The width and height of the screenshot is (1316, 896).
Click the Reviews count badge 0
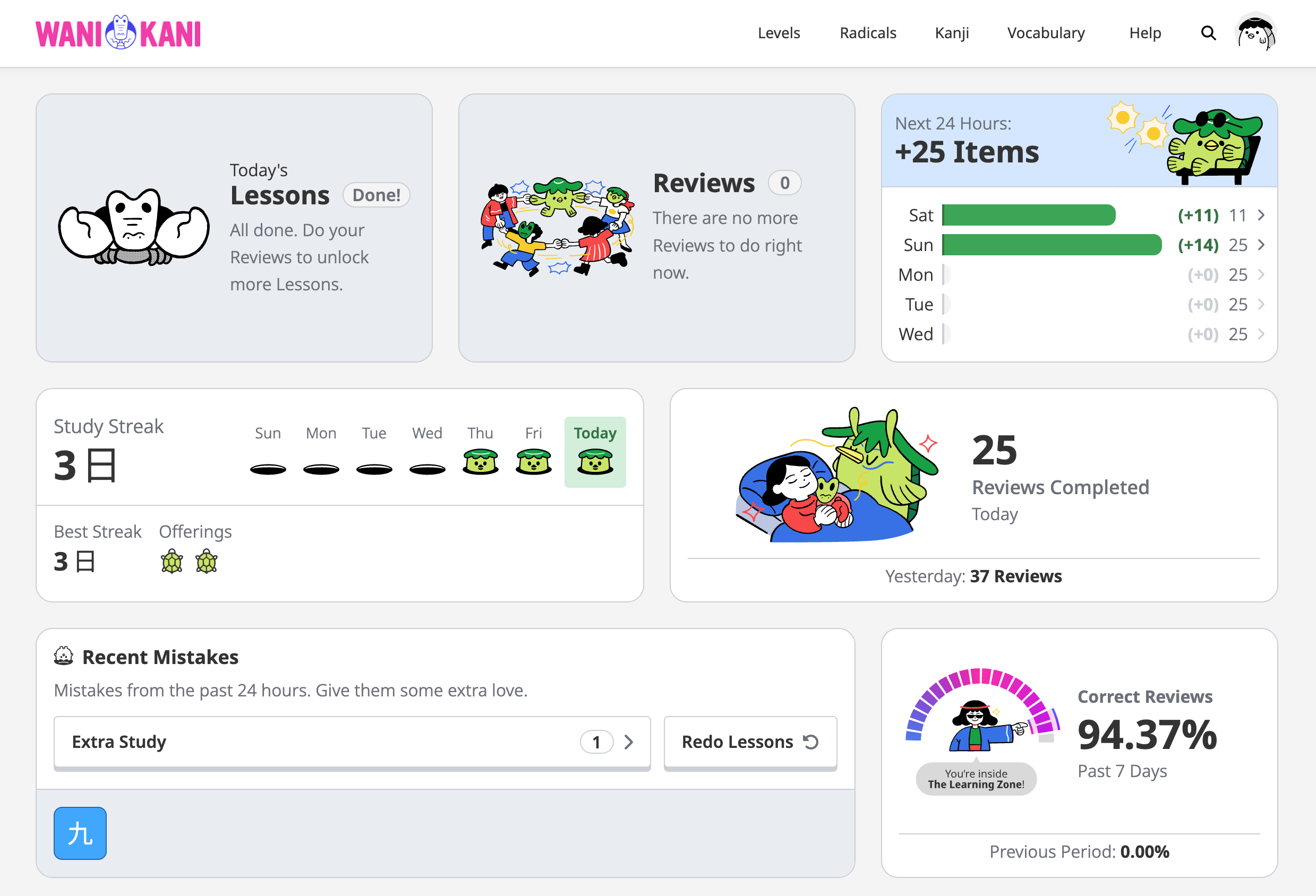pyautogui.click(x=784, y=183)
